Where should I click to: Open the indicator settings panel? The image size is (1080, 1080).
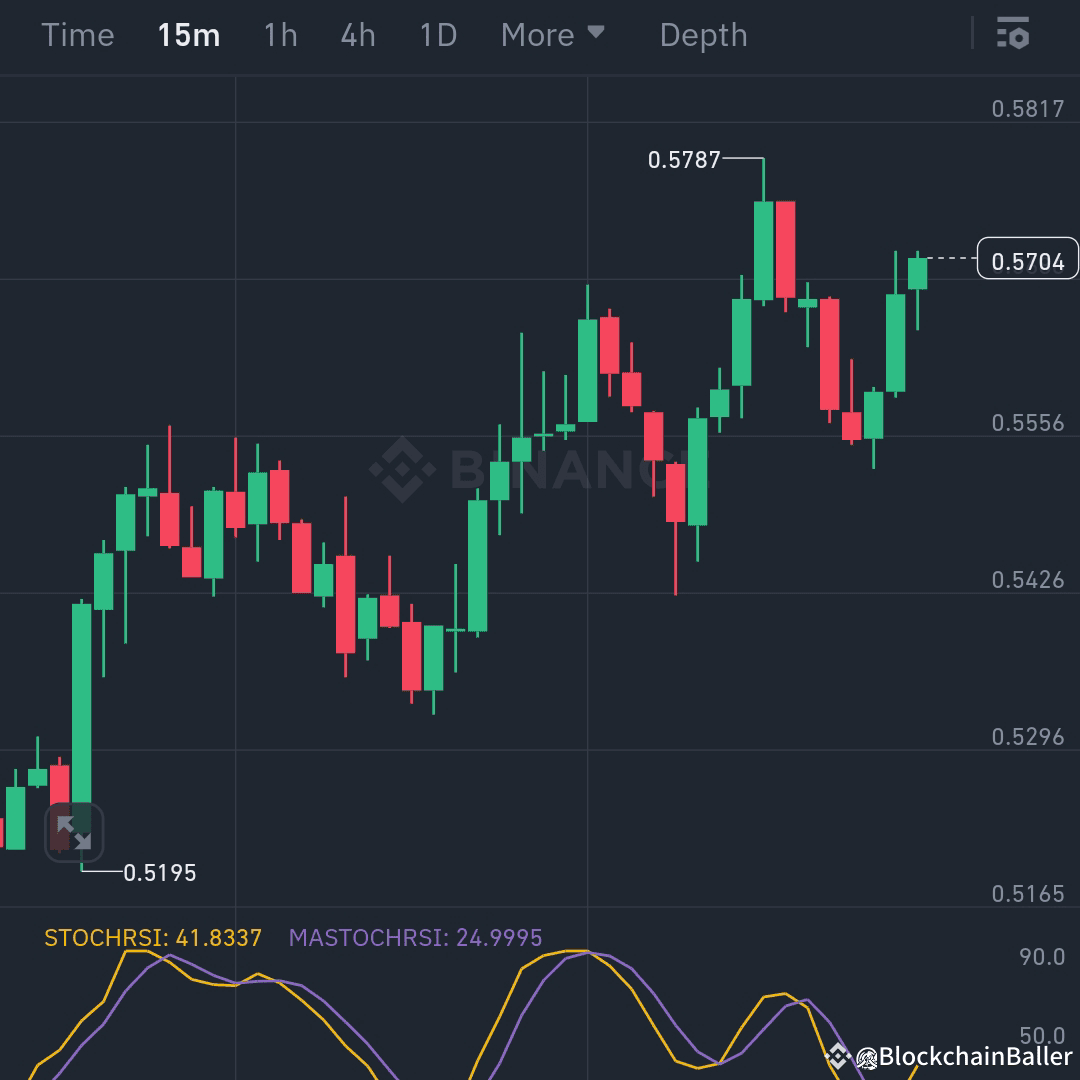coord(1014,34)
